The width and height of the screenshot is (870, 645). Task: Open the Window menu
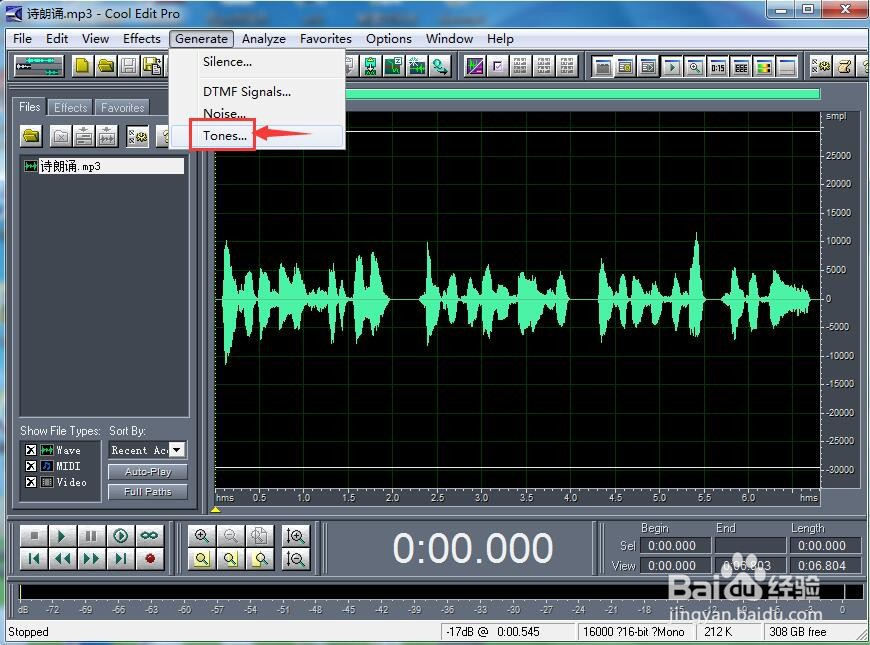449,39
